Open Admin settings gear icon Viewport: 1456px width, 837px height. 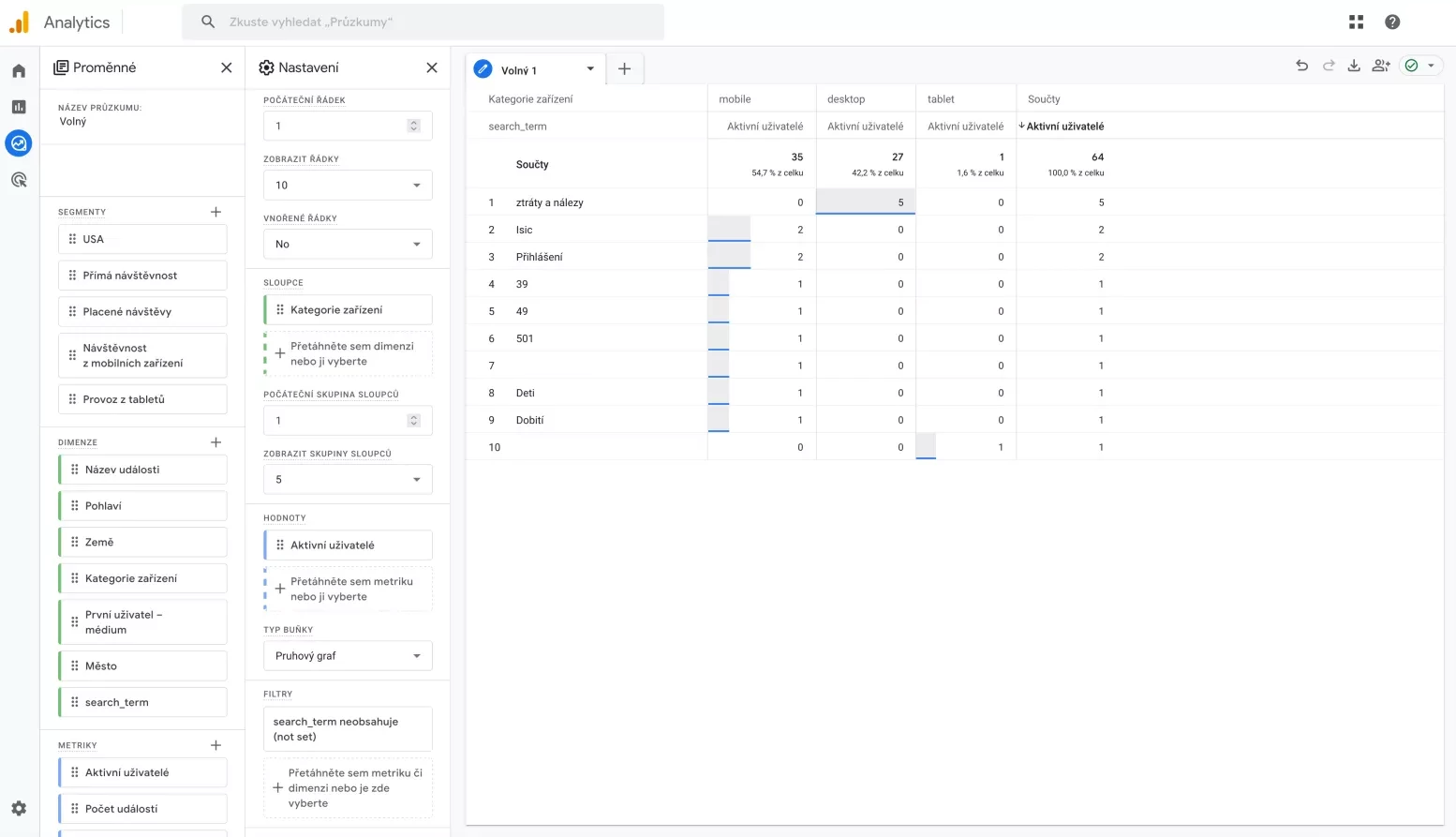coord(19,808)
